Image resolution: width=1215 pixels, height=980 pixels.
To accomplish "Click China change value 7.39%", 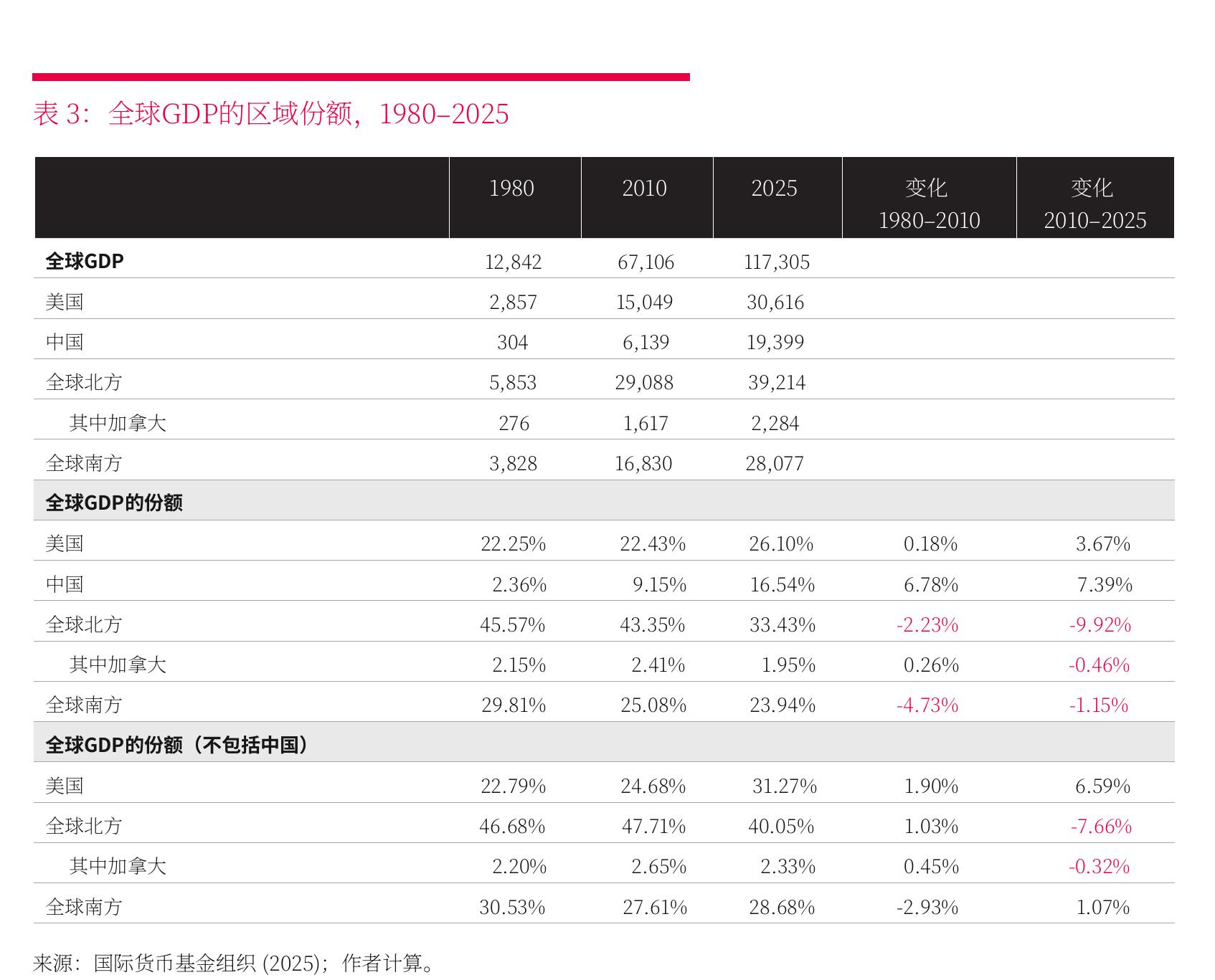I will (1105, 585).
